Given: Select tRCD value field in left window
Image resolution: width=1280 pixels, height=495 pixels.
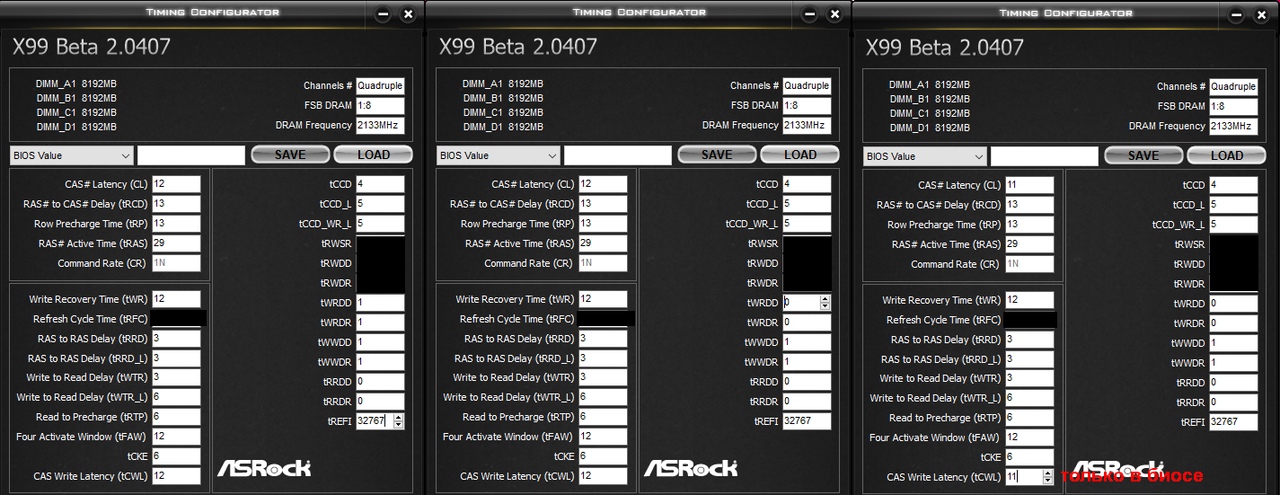Looking at the screenshot, I should point(176,204).
